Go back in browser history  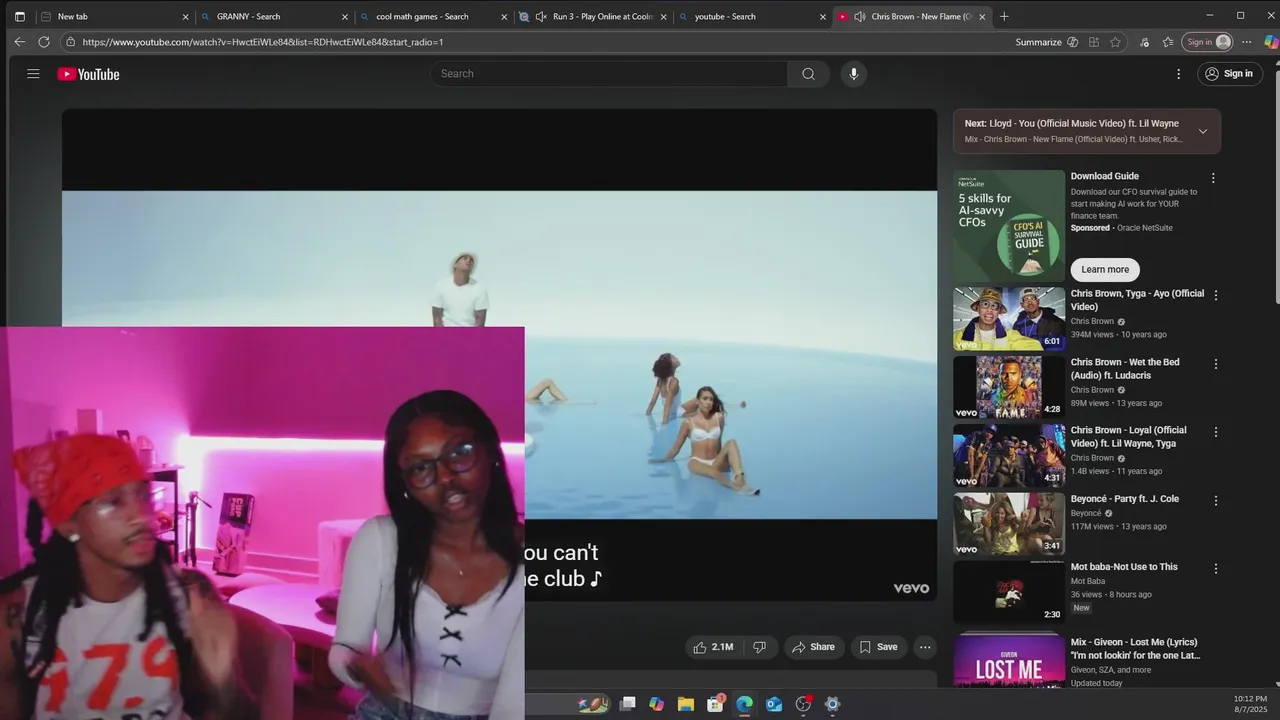click(x=19, y=42)
